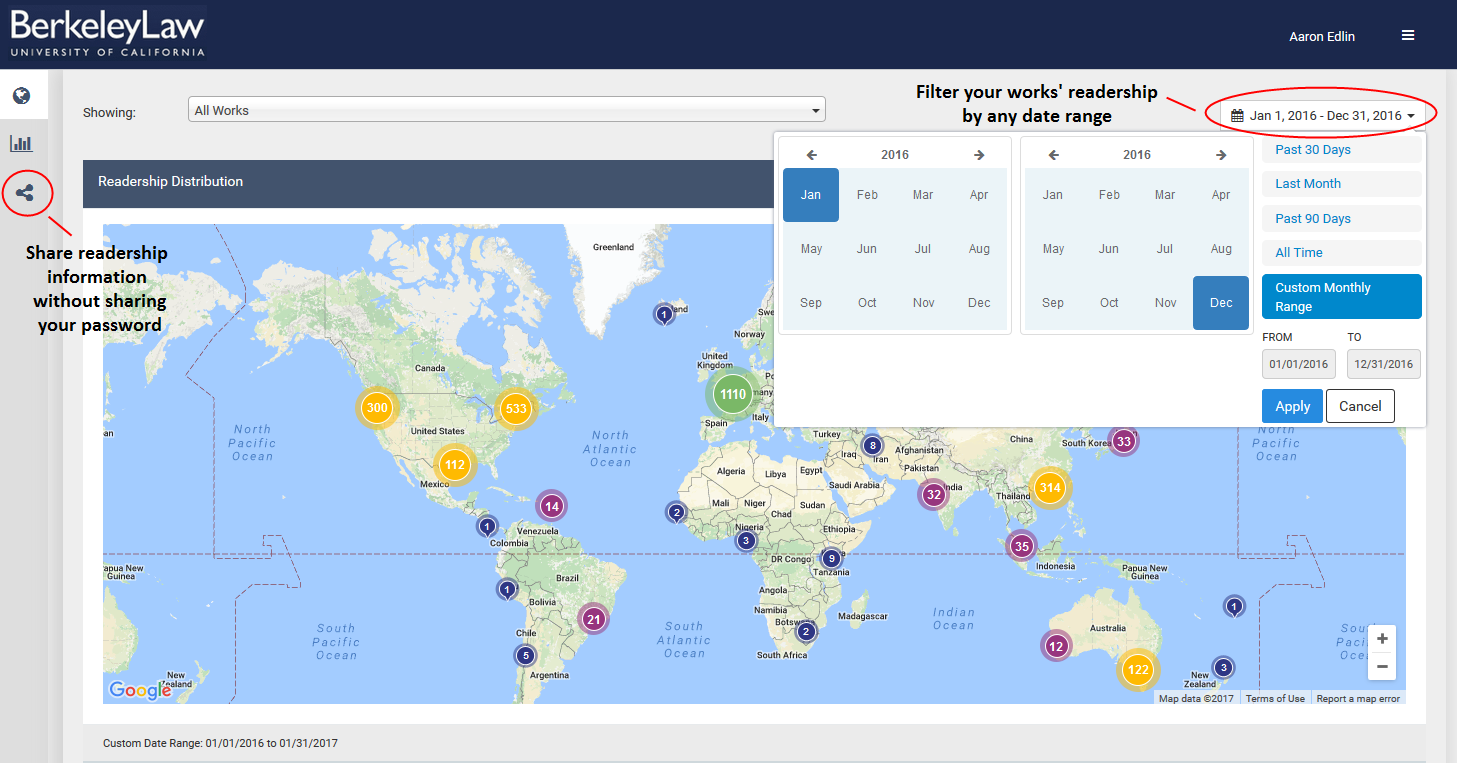Select Past 30 Days range

pos(1341,150)
